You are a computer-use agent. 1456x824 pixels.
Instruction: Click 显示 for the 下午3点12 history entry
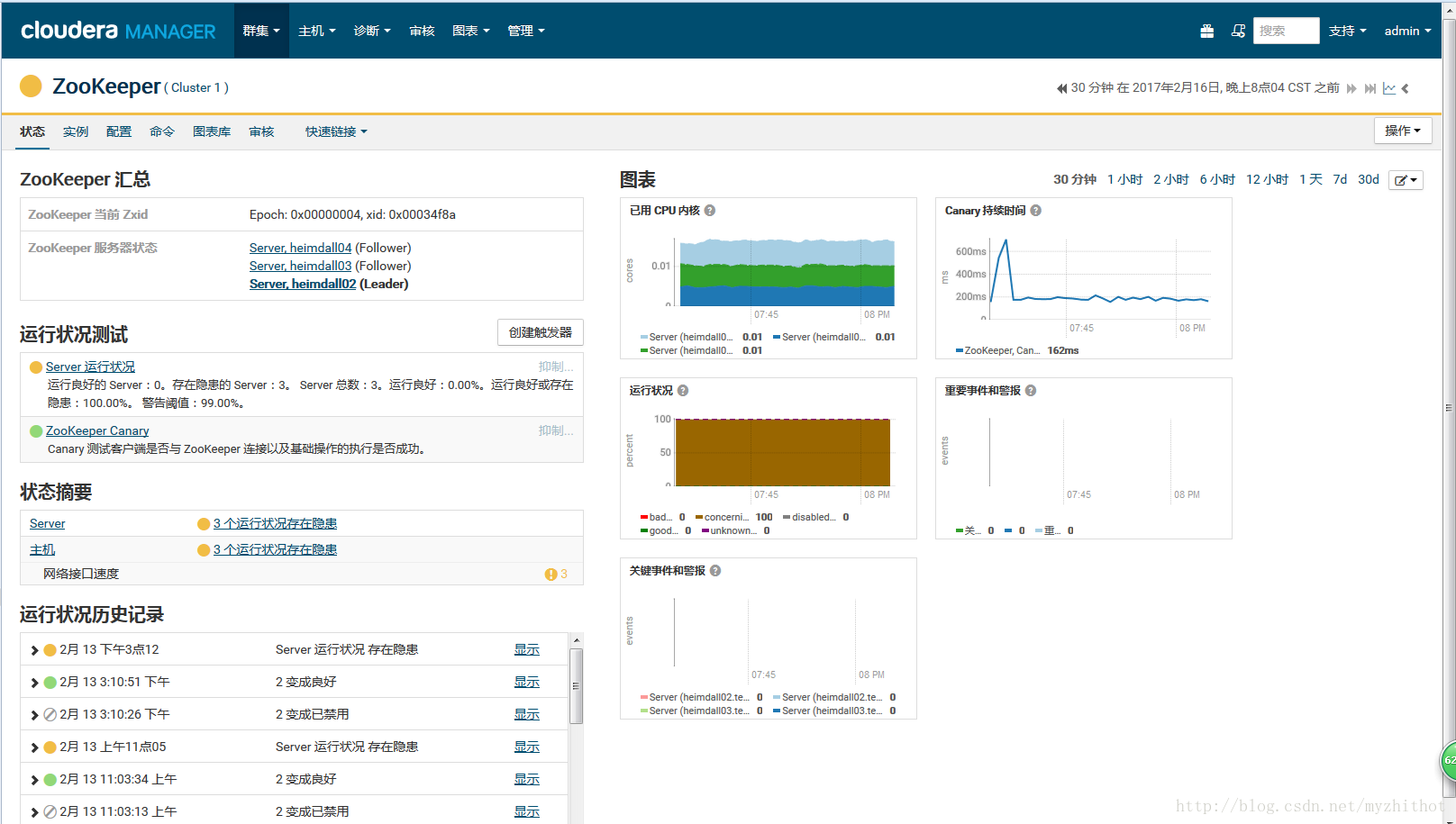click(527, 650)
